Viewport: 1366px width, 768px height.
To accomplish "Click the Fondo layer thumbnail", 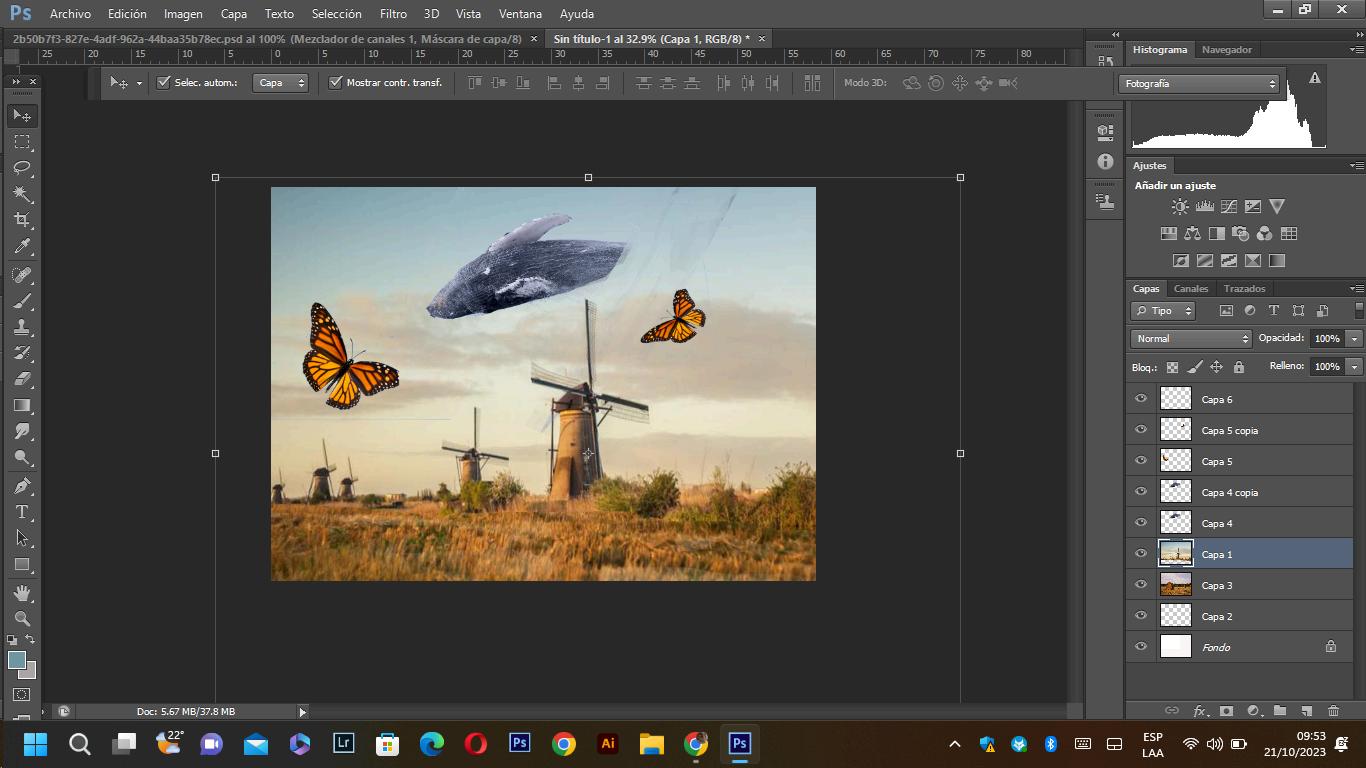I will click(1176, 647).
